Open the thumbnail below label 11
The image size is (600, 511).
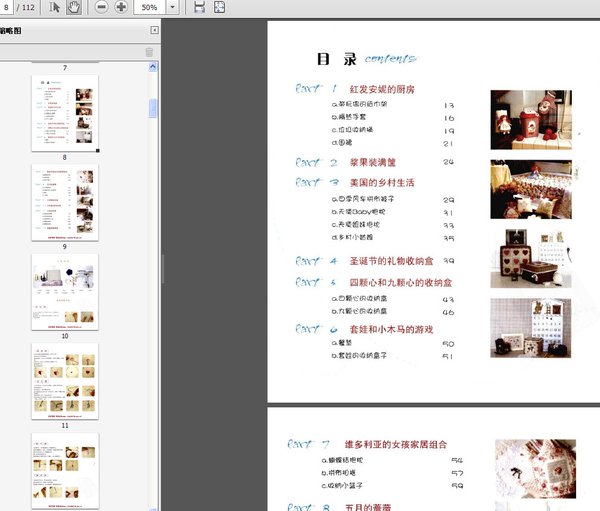tap(65, 470)
